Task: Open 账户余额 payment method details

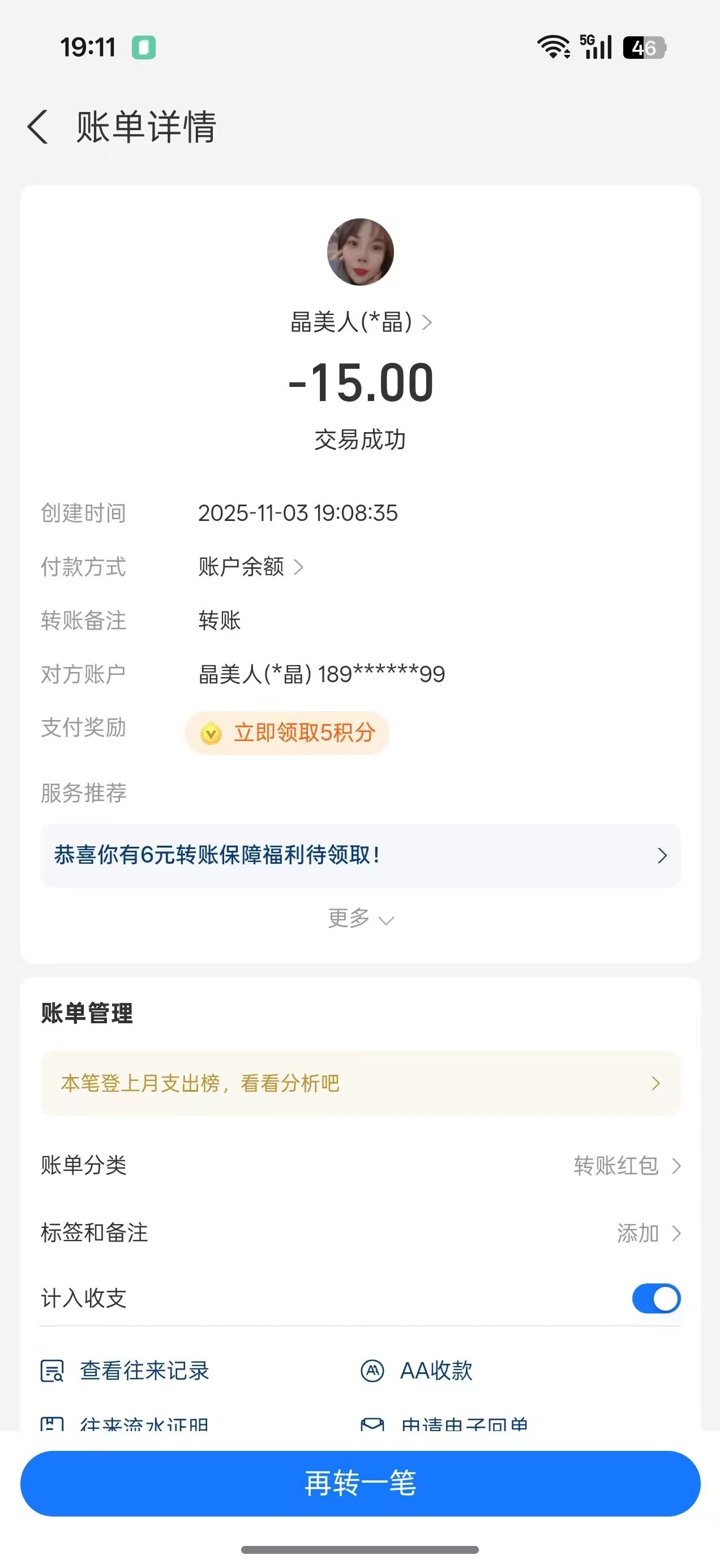Action: 250,567
